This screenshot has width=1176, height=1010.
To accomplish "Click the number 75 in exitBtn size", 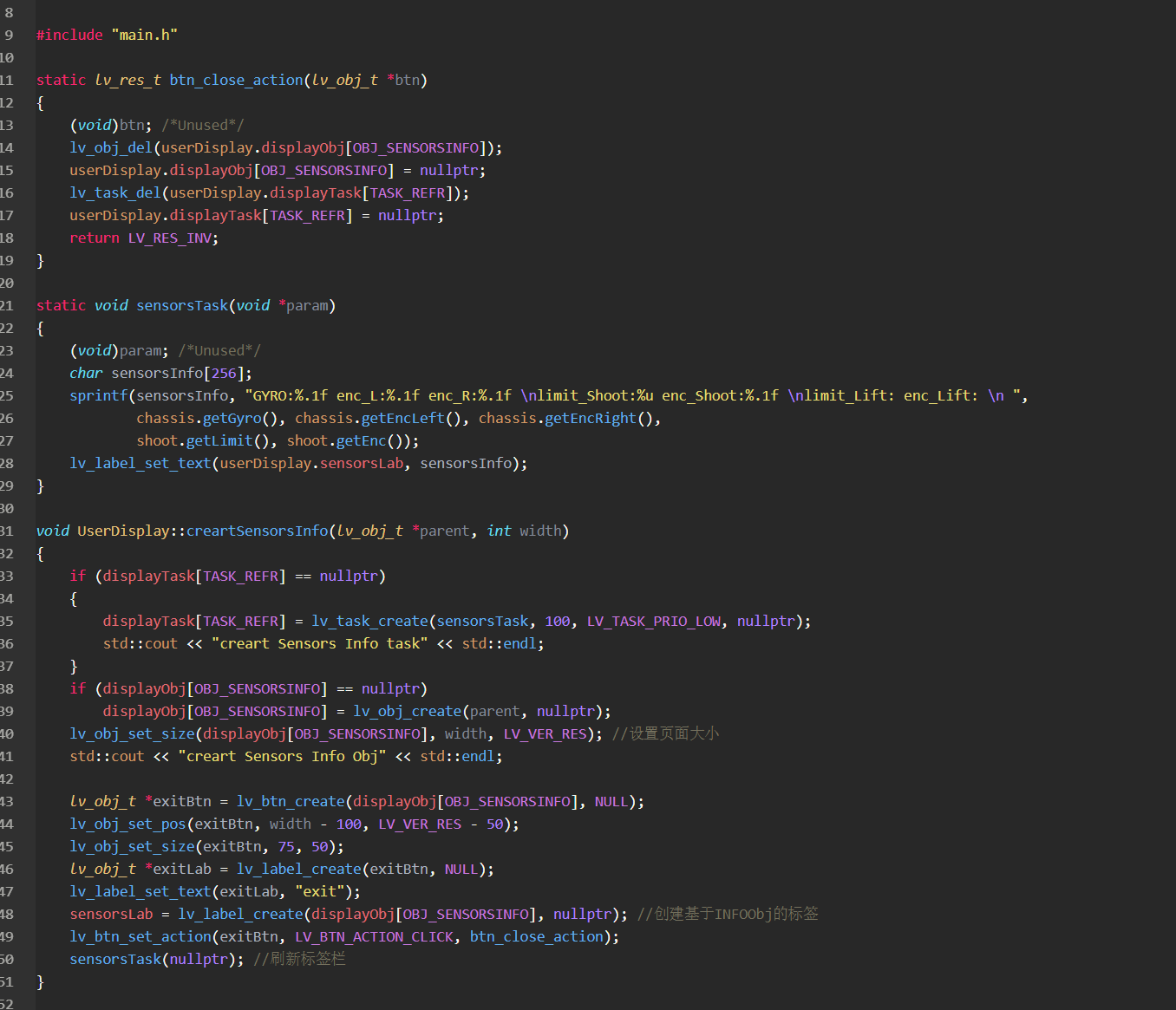I will [x=287, y=846].
